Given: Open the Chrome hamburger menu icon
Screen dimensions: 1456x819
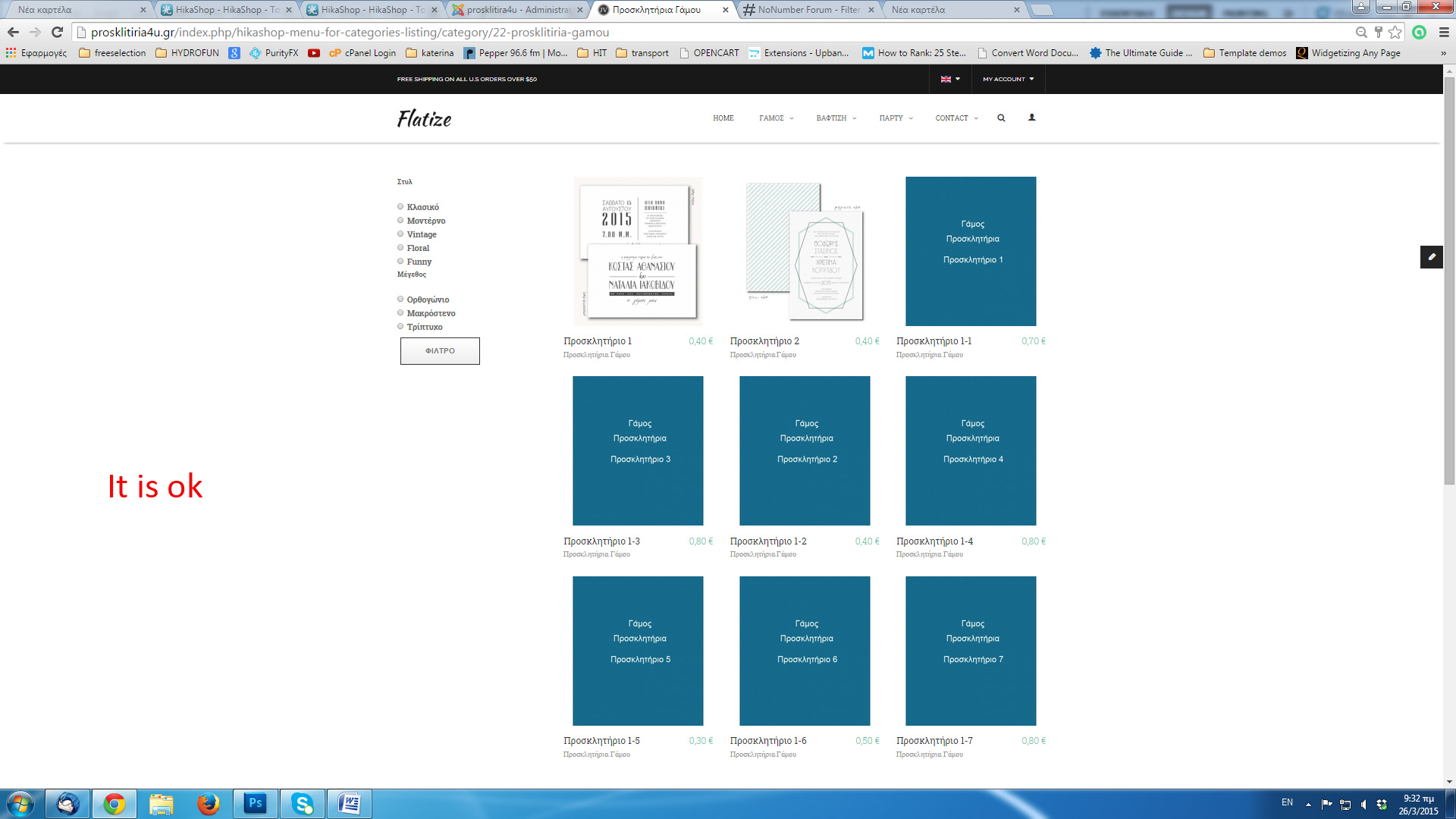Looking at the screenshot, I should pos(1444,33).
